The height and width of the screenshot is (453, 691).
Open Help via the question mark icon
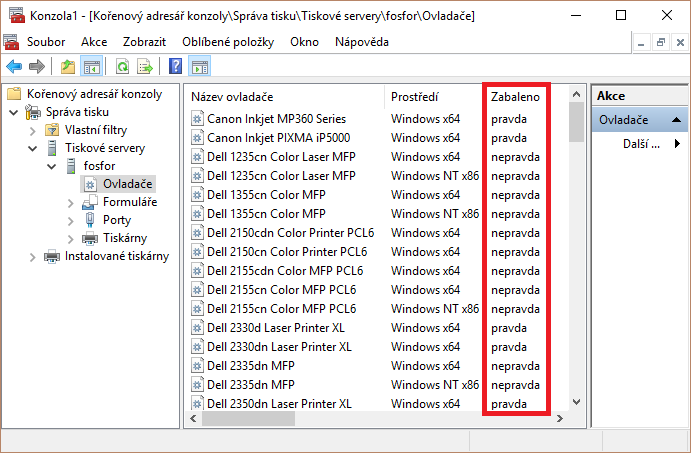point(175,67)
